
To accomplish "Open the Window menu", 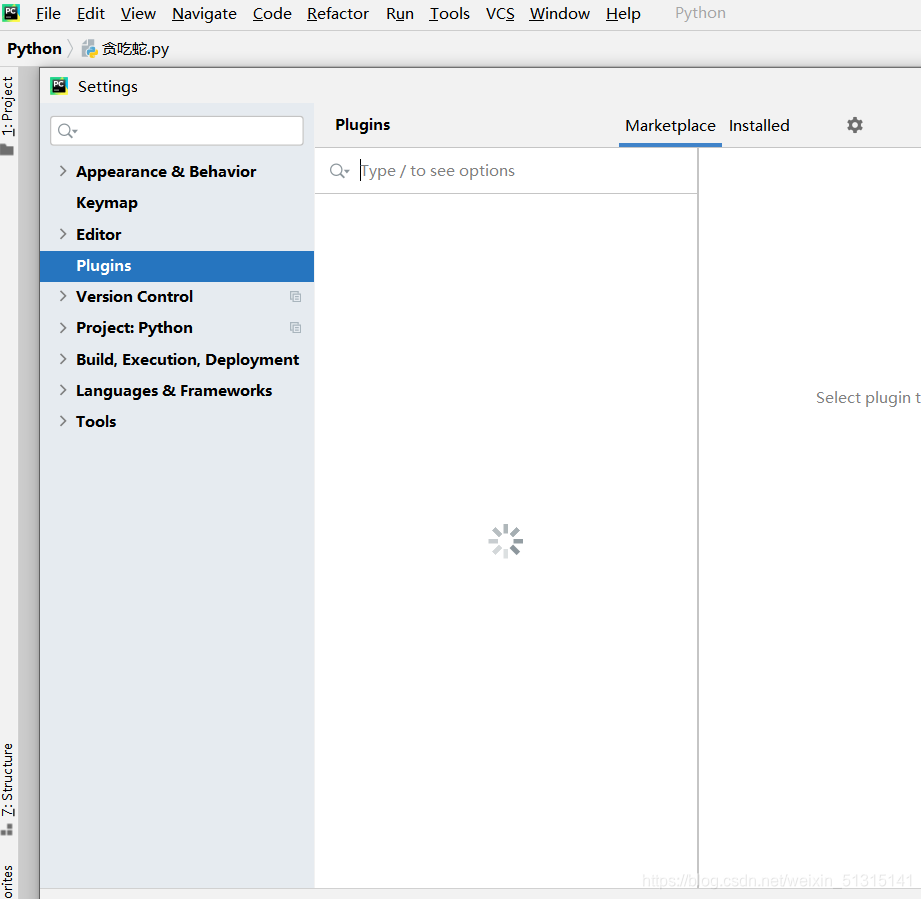I will pos(559,14).
